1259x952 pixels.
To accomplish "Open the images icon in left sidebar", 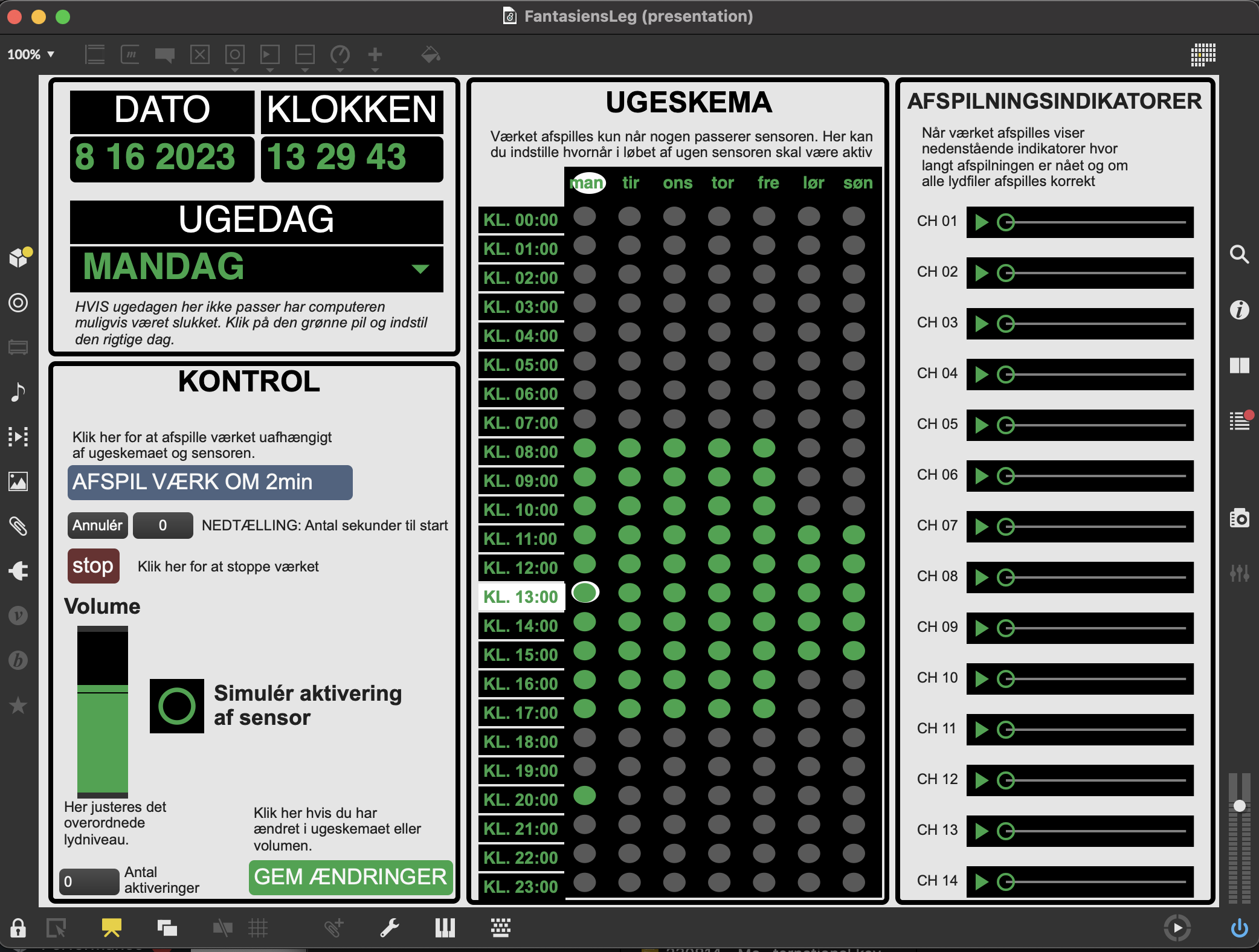I will tap(18, 481).
